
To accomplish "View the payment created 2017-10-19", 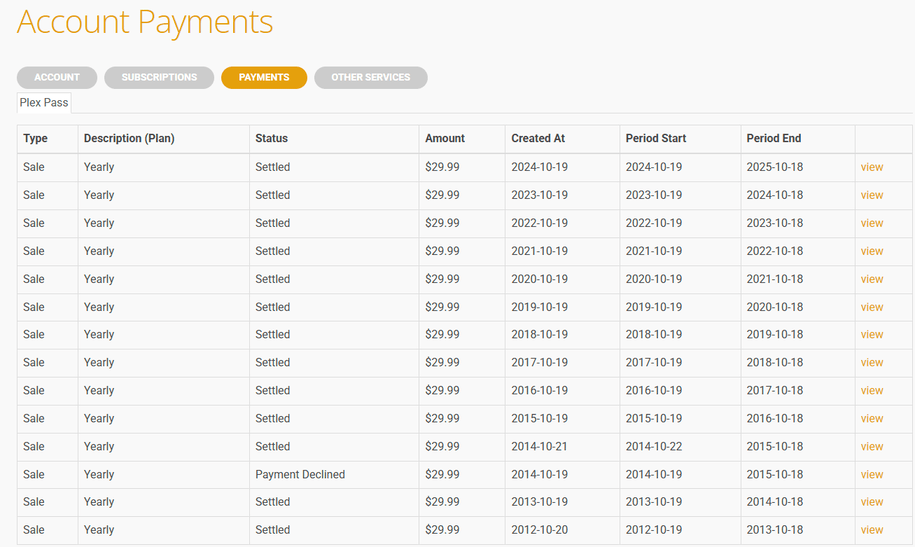I will coord(871,363).
